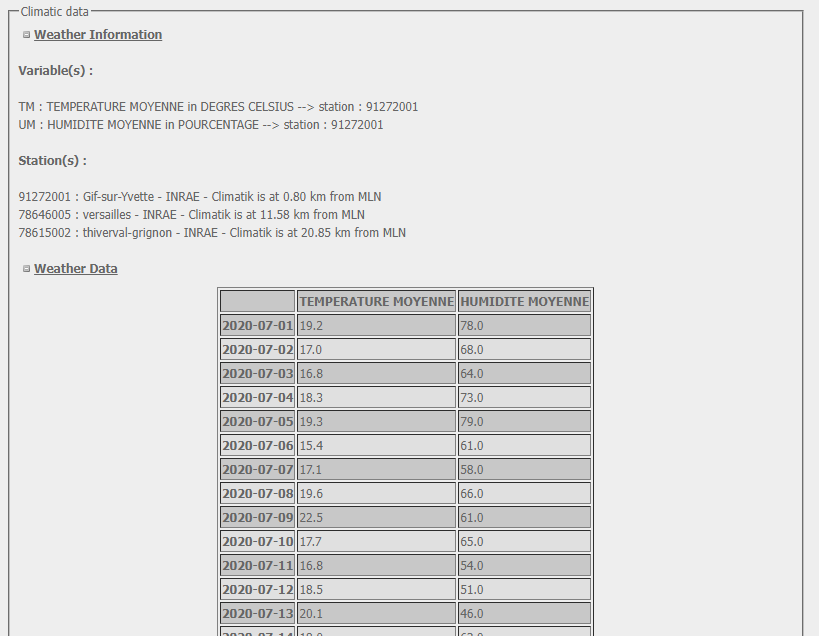
Task: Click the Weather Information heading link
Action: coord(98,34)
